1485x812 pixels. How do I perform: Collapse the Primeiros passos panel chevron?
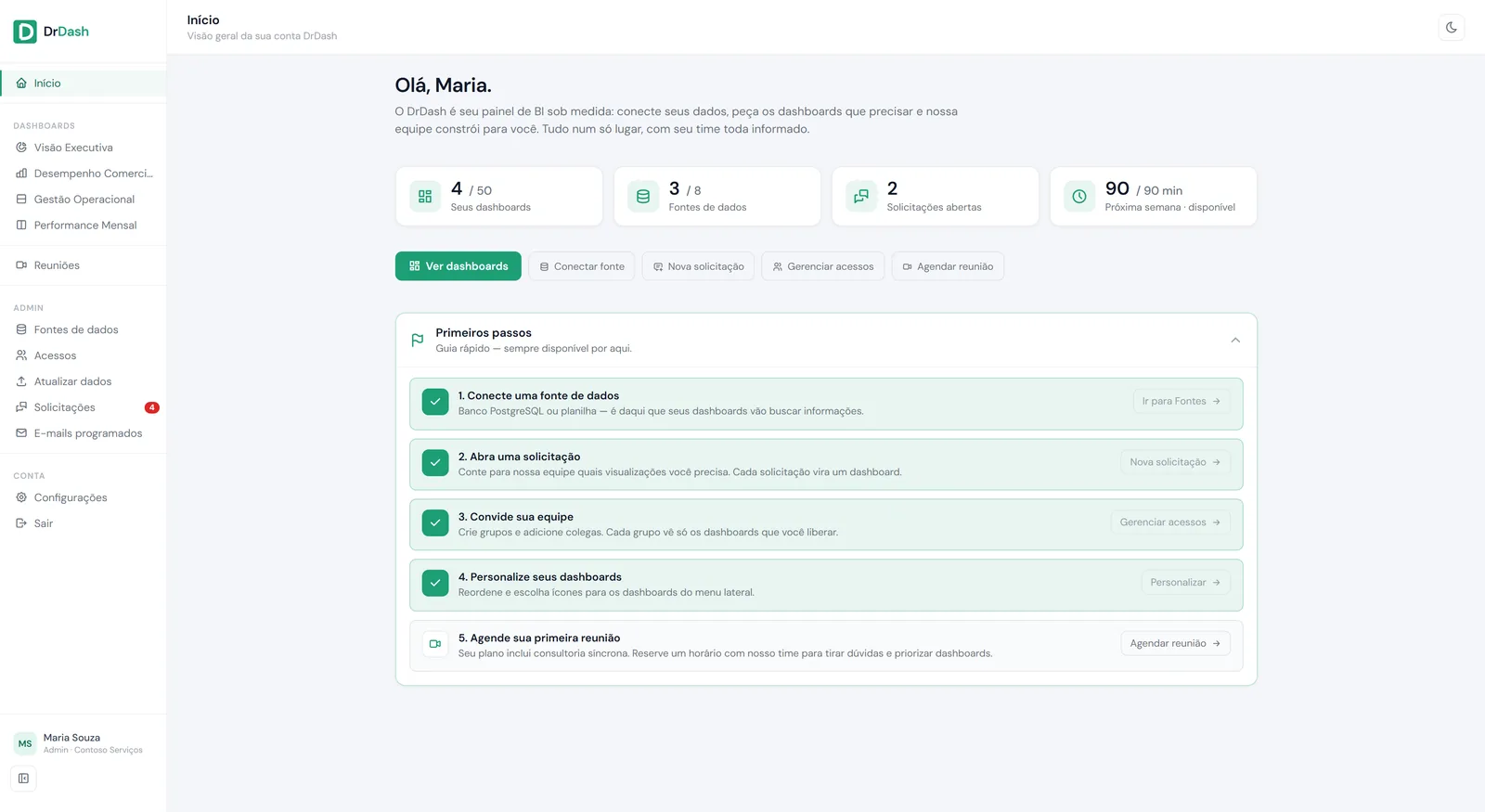click(1235, 341)
